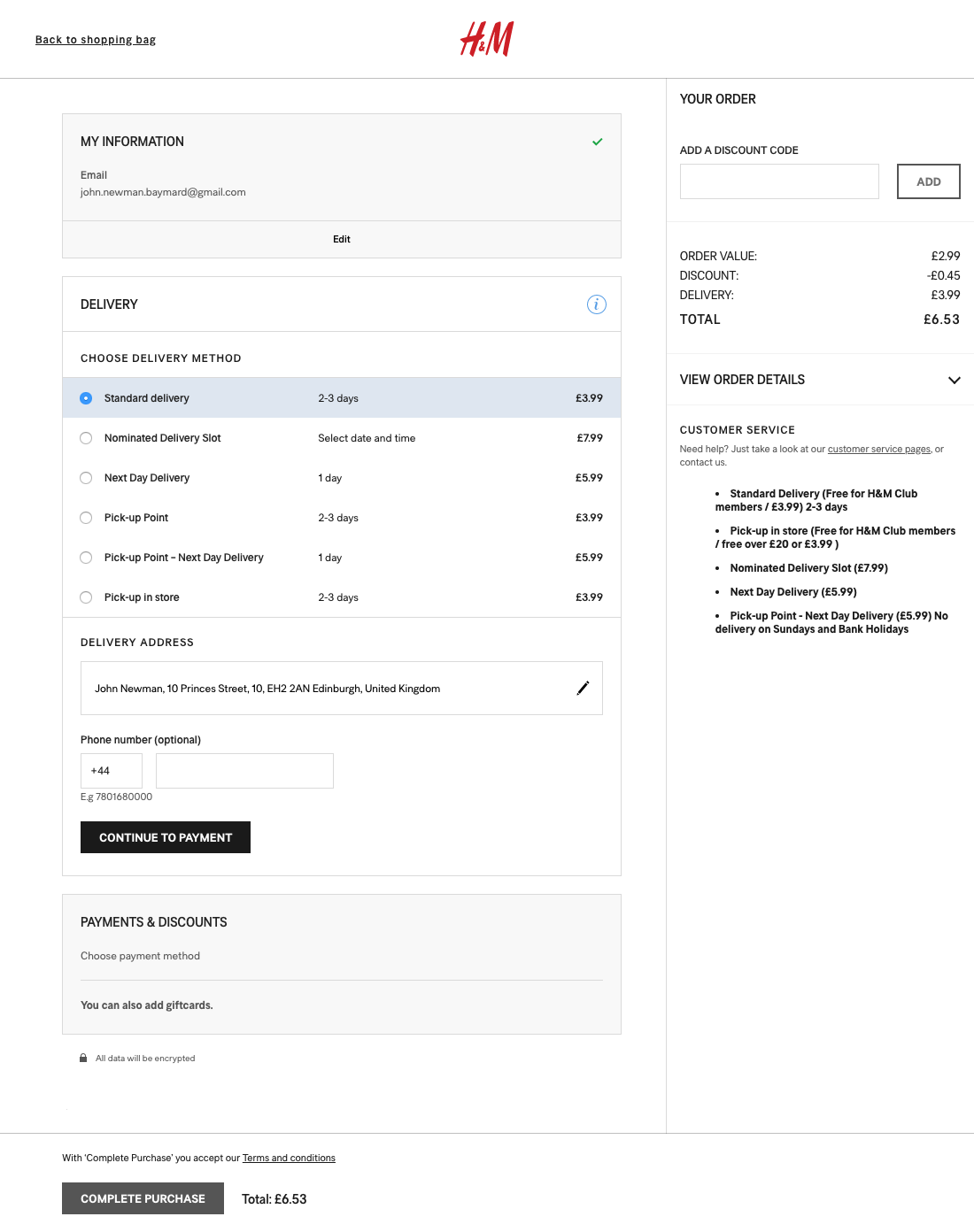Screen dimensions: 974x1232
Task: Select Next Day Delivery method
Action: 86,478
